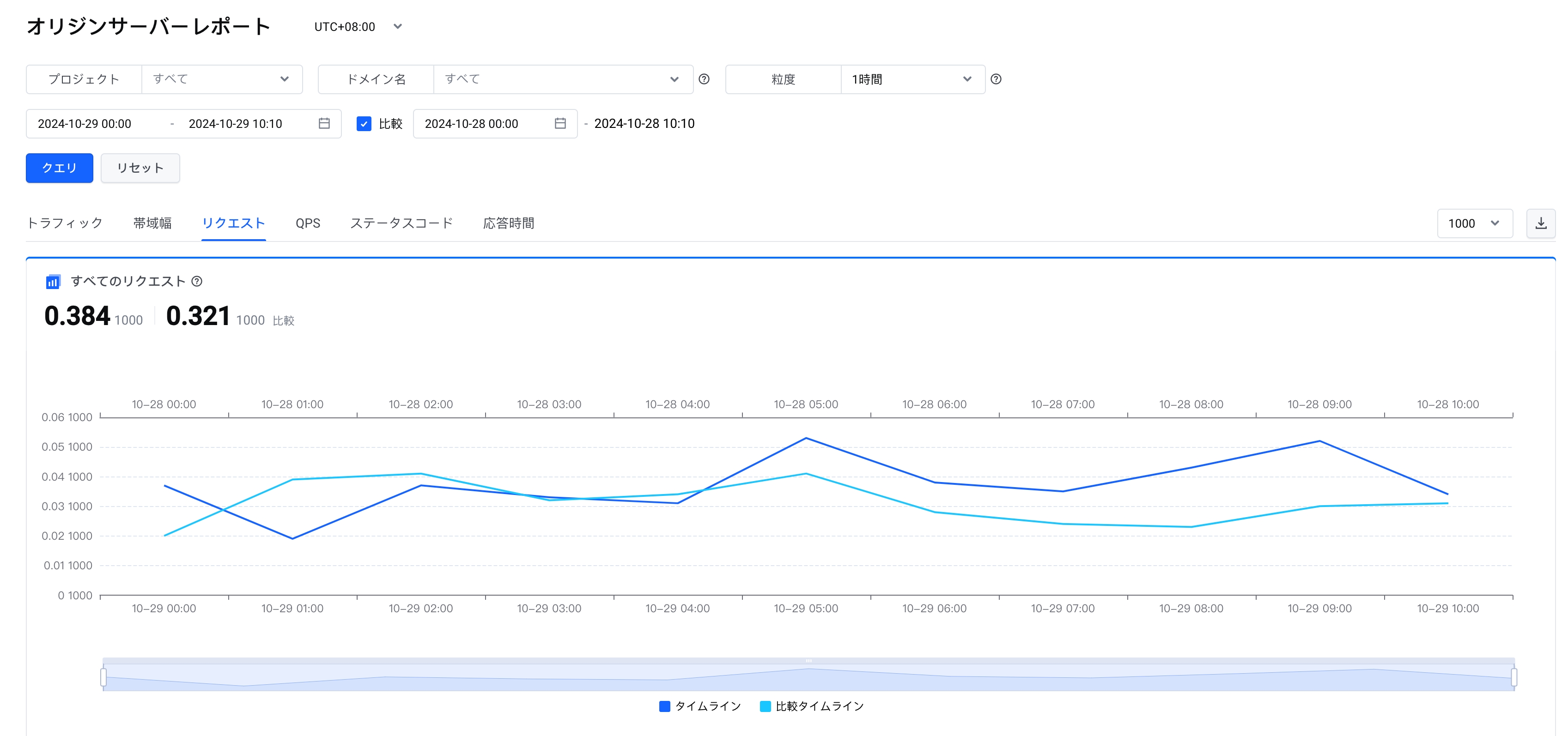Screen dimensions: 1568x736
Task: Open the ステータスコード tab
Action: (402, 223)
